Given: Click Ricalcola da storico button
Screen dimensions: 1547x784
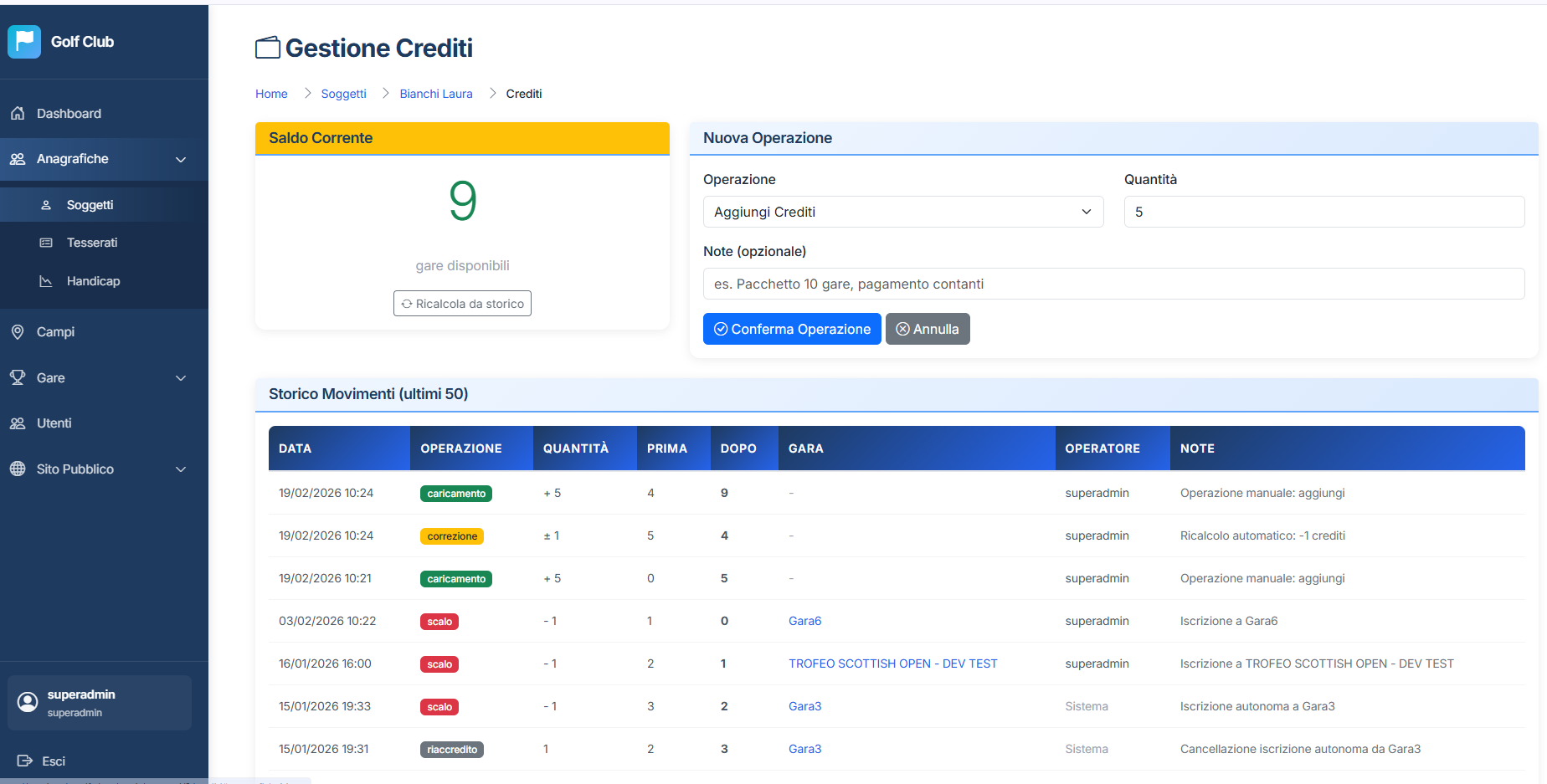Looking at the screenshot, I should coord(462,304).
